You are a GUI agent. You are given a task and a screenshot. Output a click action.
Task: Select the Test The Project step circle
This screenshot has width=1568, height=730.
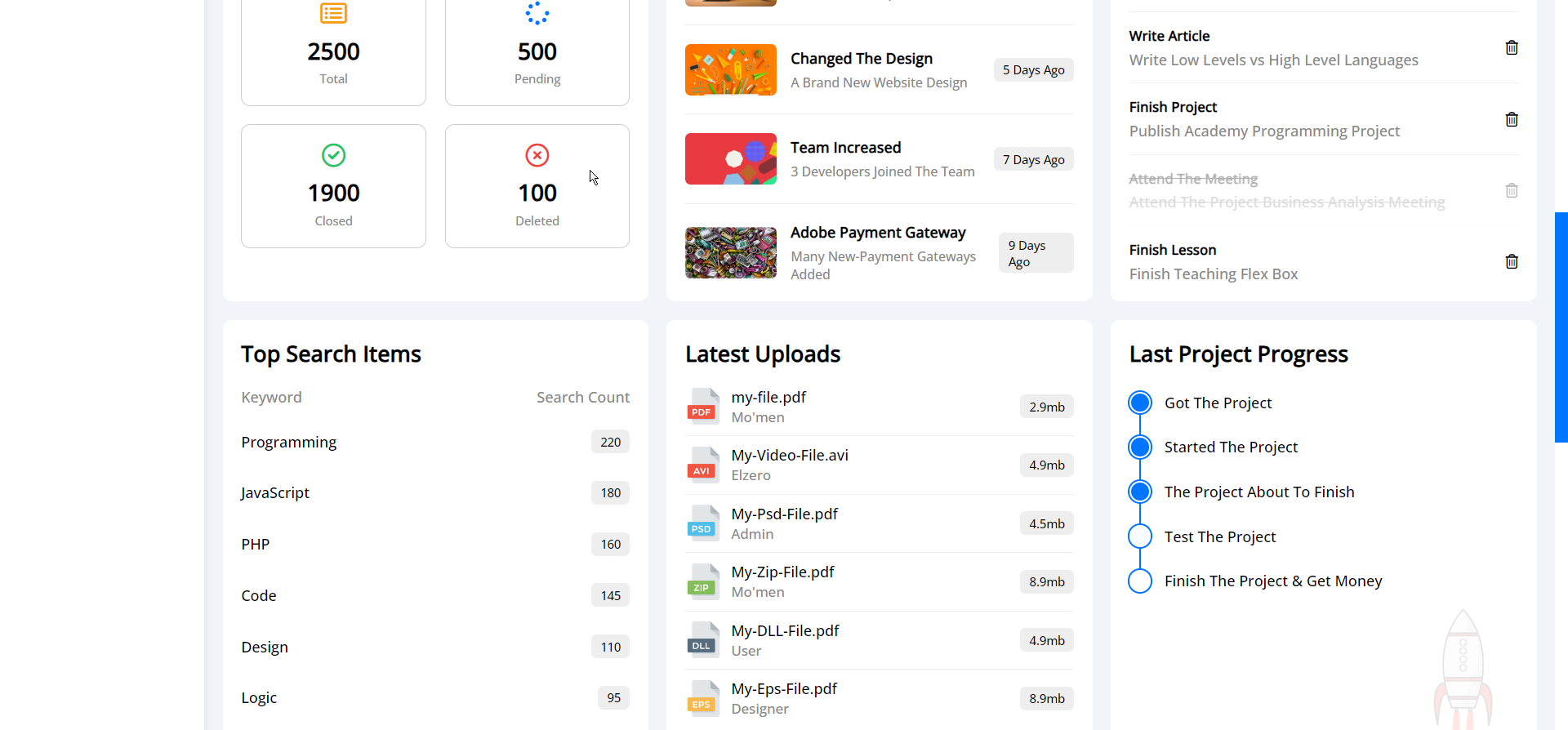click(1140, 536)
